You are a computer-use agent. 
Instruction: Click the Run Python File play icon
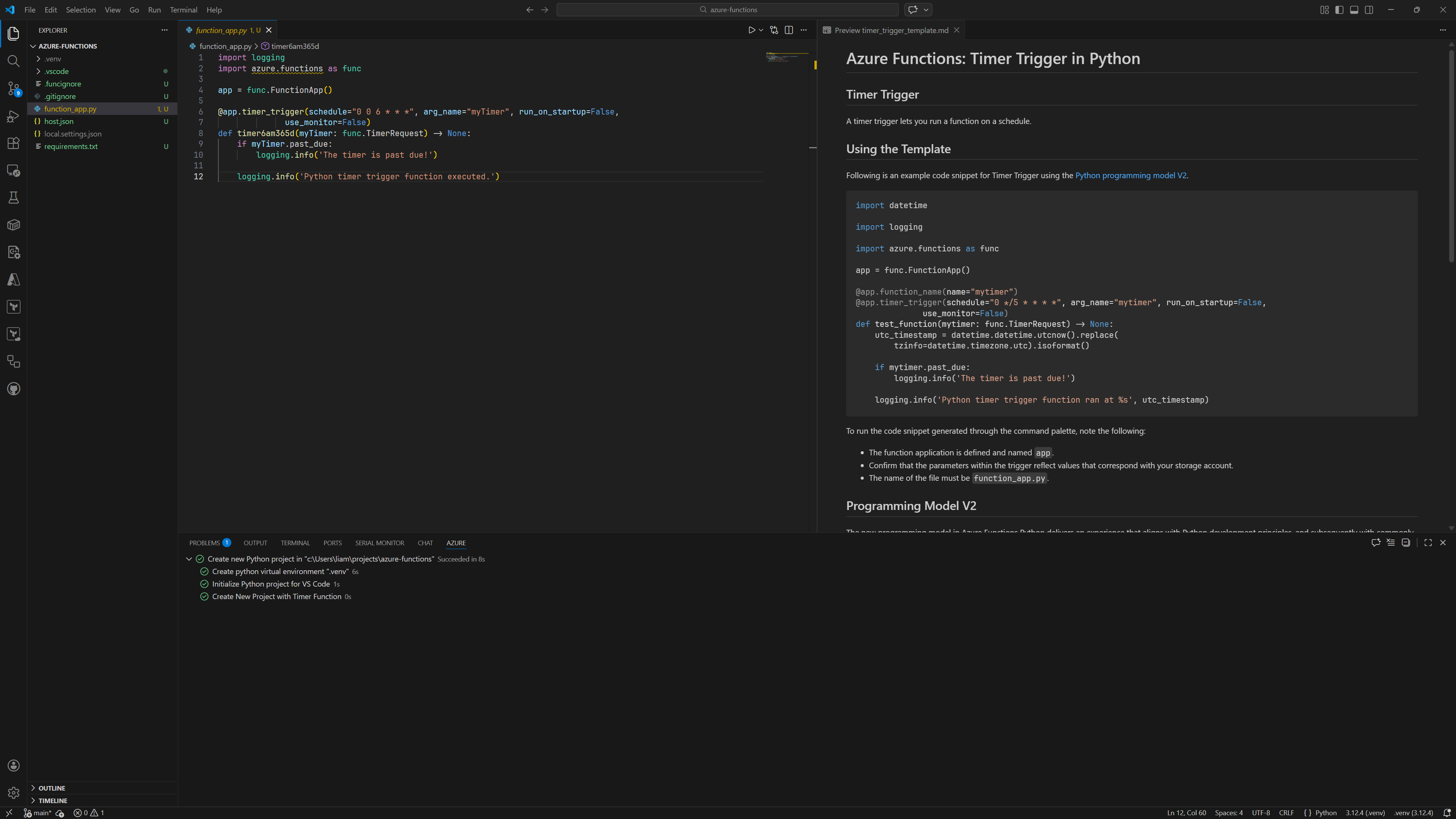751,30
